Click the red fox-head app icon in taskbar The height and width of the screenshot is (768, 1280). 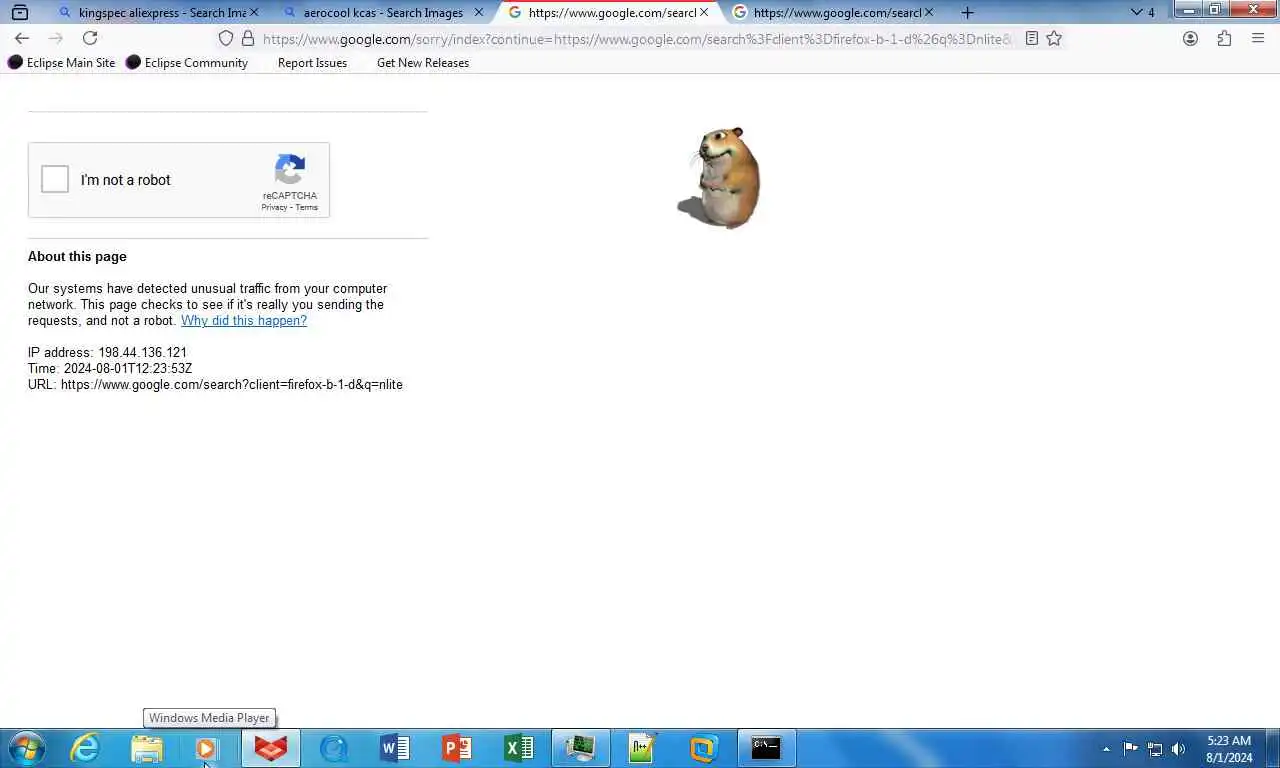271,748
